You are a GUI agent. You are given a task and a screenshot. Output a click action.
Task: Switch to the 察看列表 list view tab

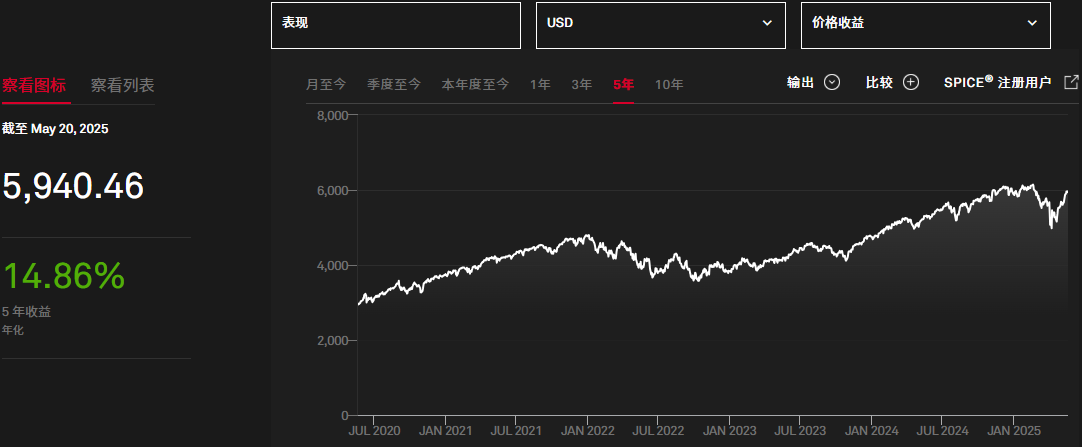click(x=122, y=86)
